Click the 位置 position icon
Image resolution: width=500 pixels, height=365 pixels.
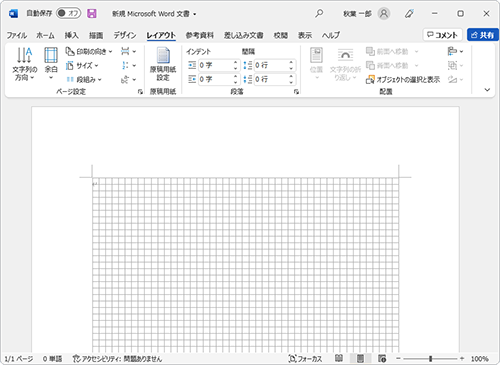(316, 63)
